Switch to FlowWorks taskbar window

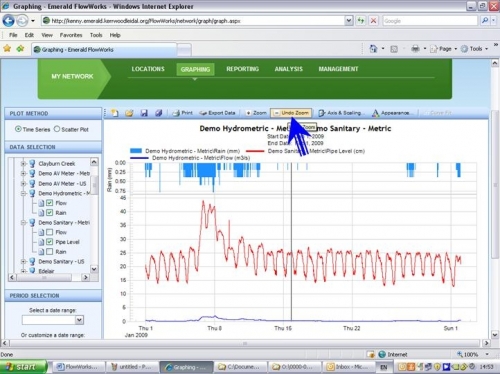[x=79, y=367]
